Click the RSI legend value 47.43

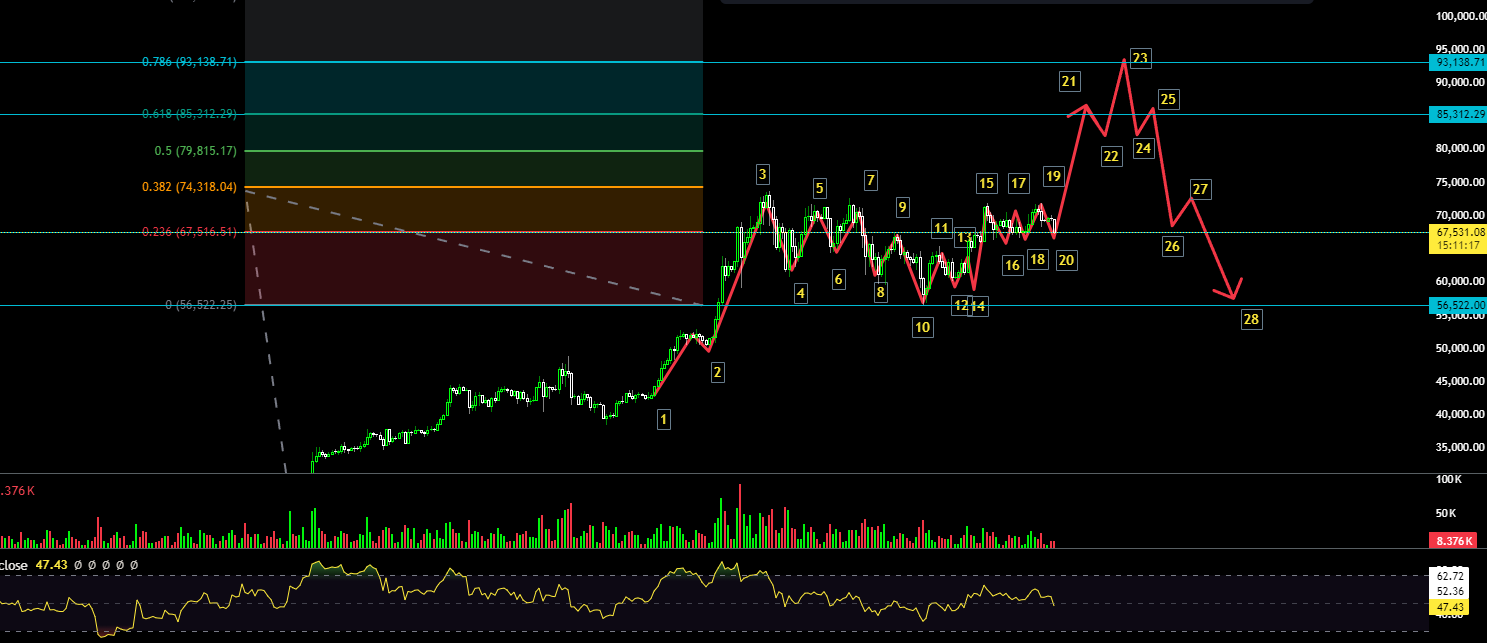click(x=51, y=566)
